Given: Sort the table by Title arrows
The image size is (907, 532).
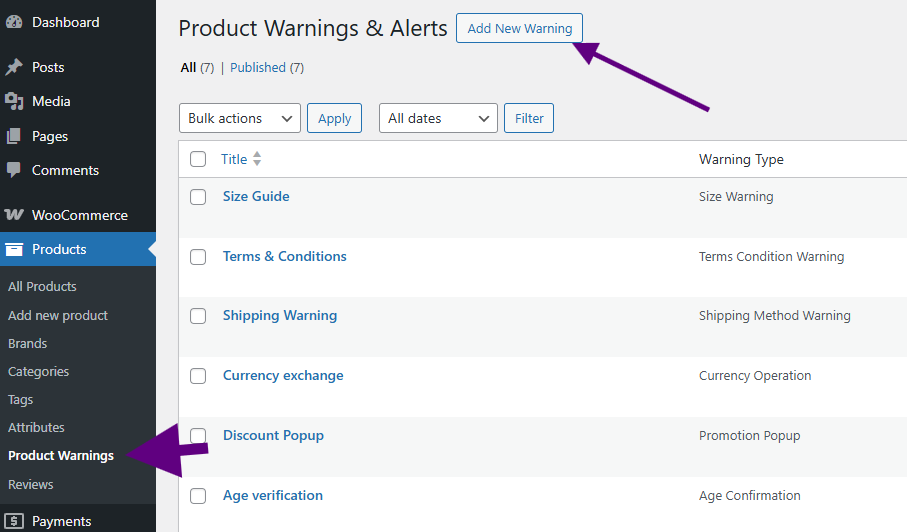Looking at the screenshot, I should click(257, 159).
